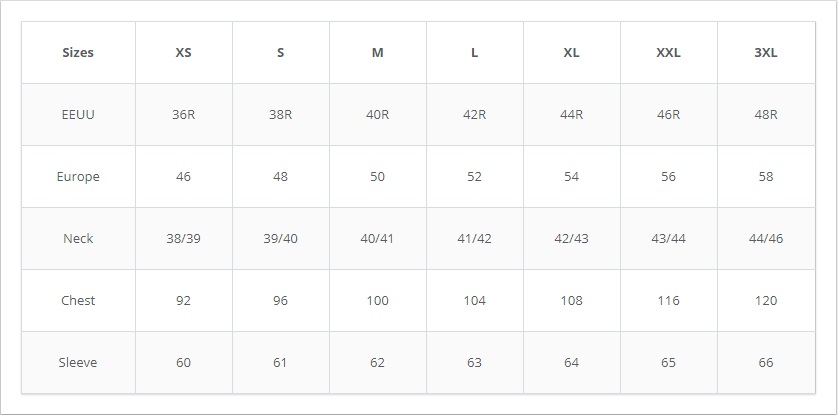
Task: Select the 36R cell
Action: coord(183,114)
